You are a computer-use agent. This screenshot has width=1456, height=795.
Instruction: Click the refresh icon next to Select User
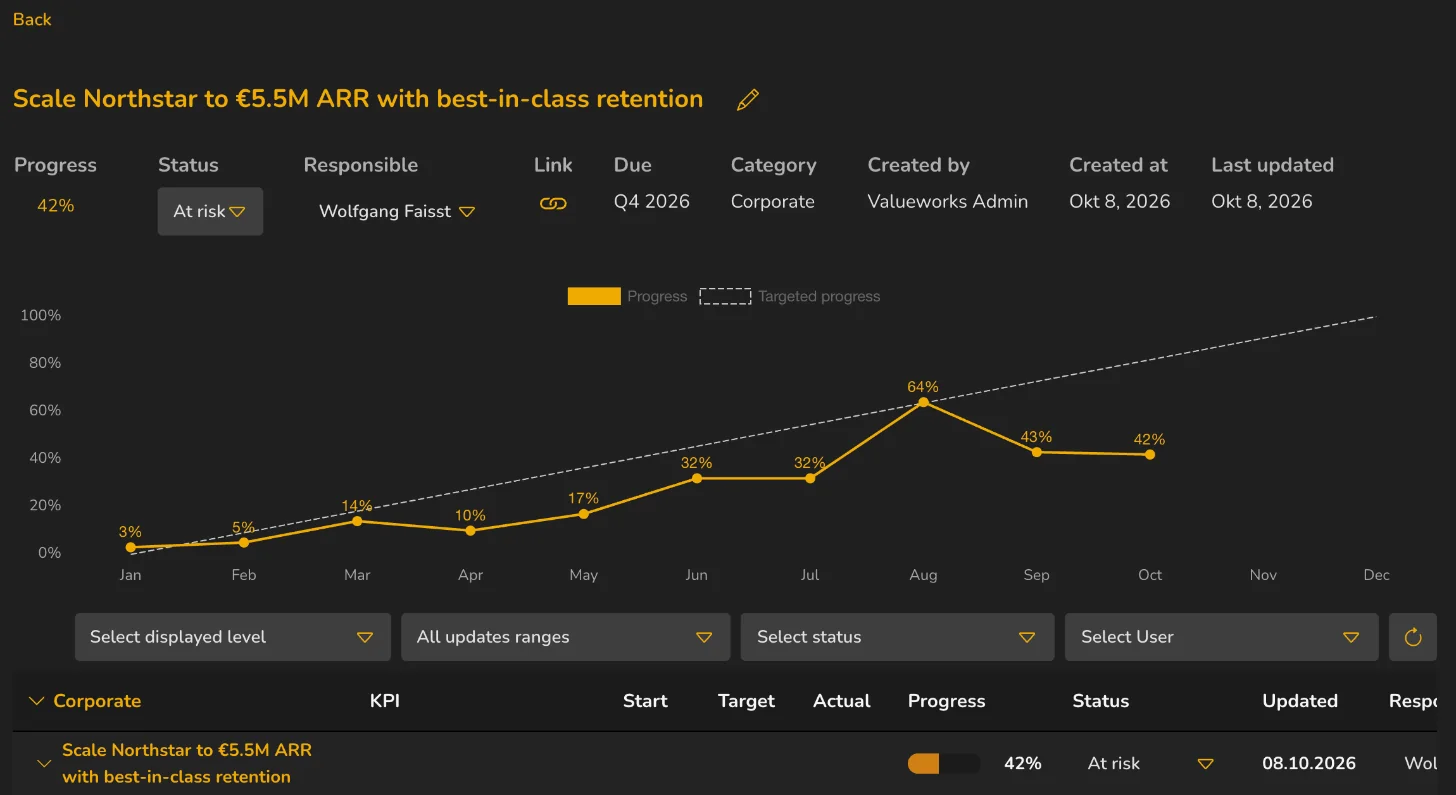1413,637
